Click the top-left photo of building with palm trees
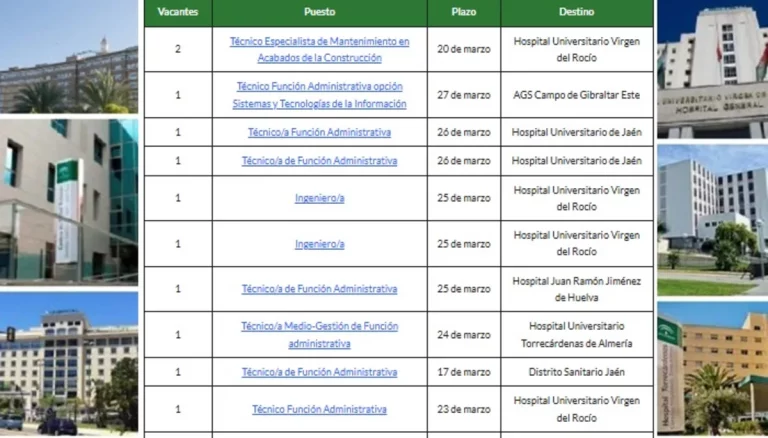Screen dimensions: 768x438 (x=68, y=57)
